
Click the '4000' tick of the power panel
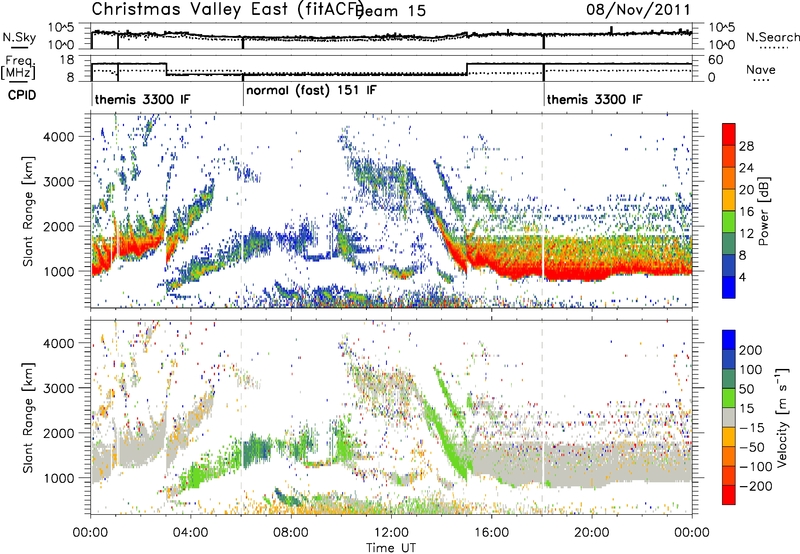[x=59, y=137]
